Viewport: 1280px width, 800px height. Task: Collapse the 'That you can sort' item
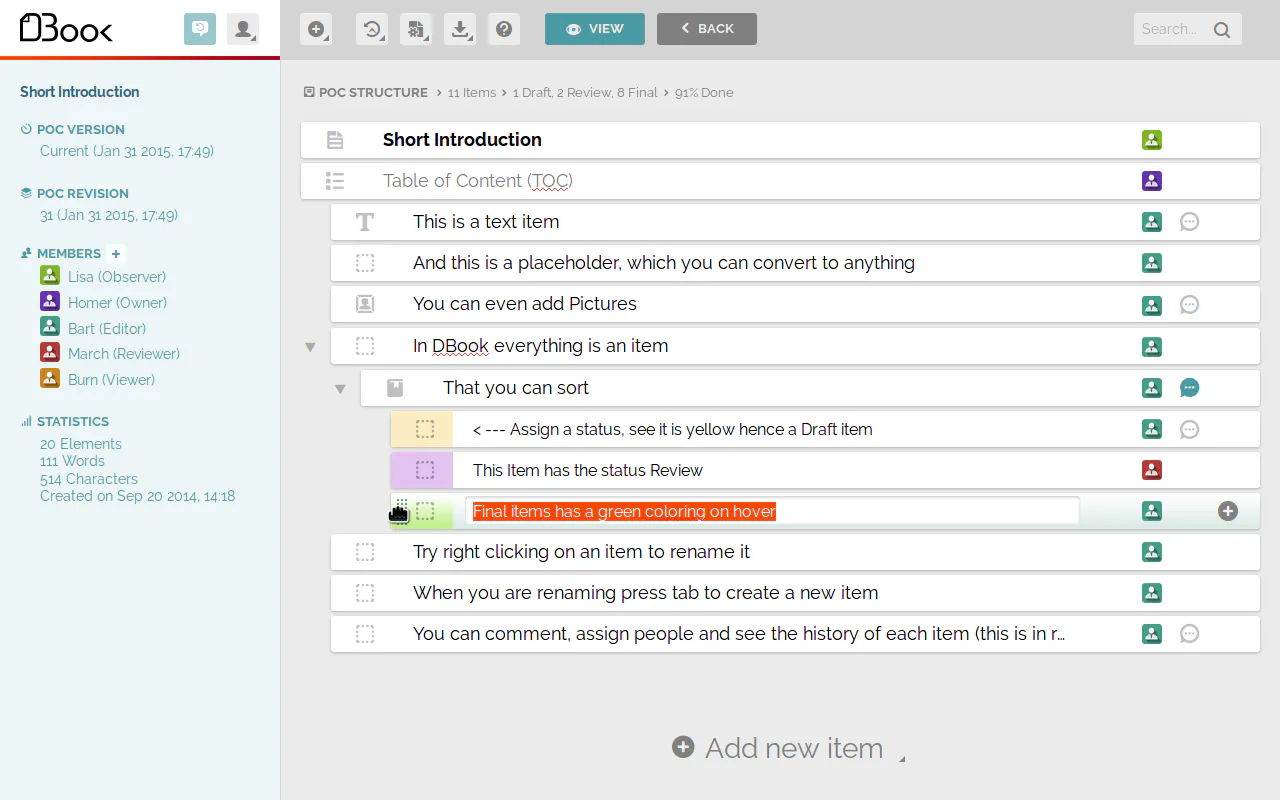tap(340, 389)
